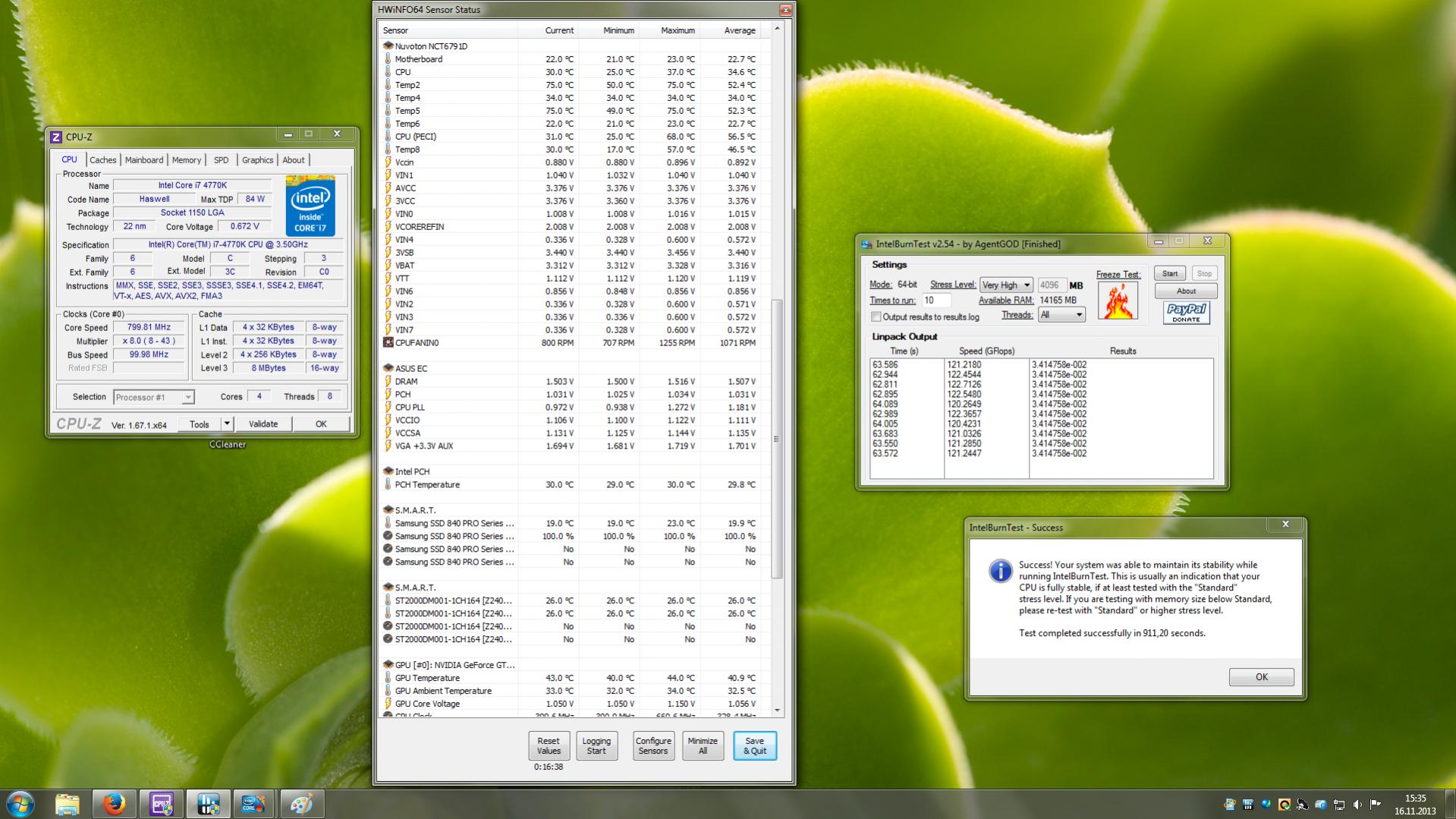Click the scroll-down arrow in HWiNFO64 sensor list
The height and width of the screenshot is (819, 1456).
[x=776, y=710]
